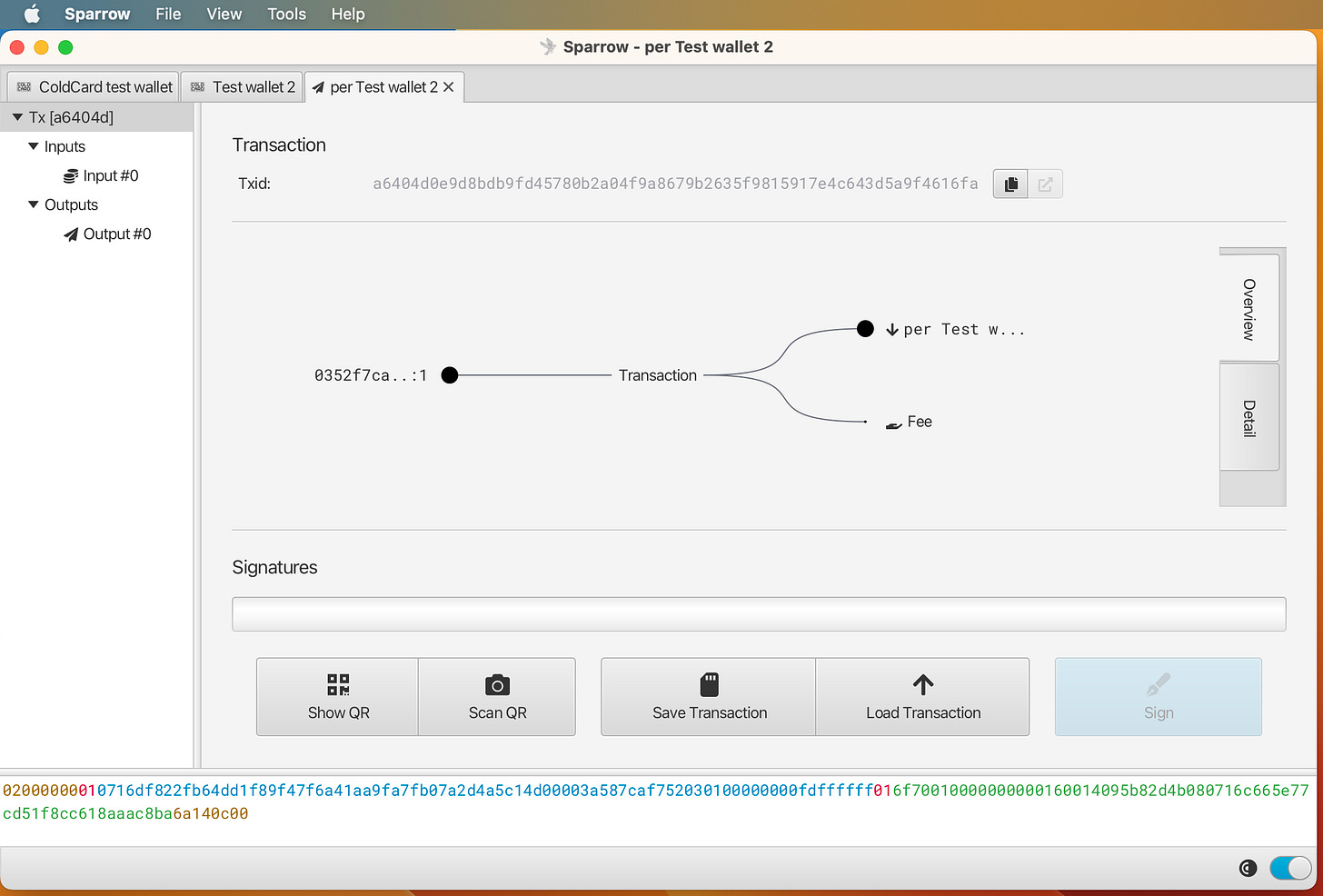Click the open-in-block-explorer icon beside Txid
Viewport: 1323px width, 896px height.
(x=1045, y=184)
